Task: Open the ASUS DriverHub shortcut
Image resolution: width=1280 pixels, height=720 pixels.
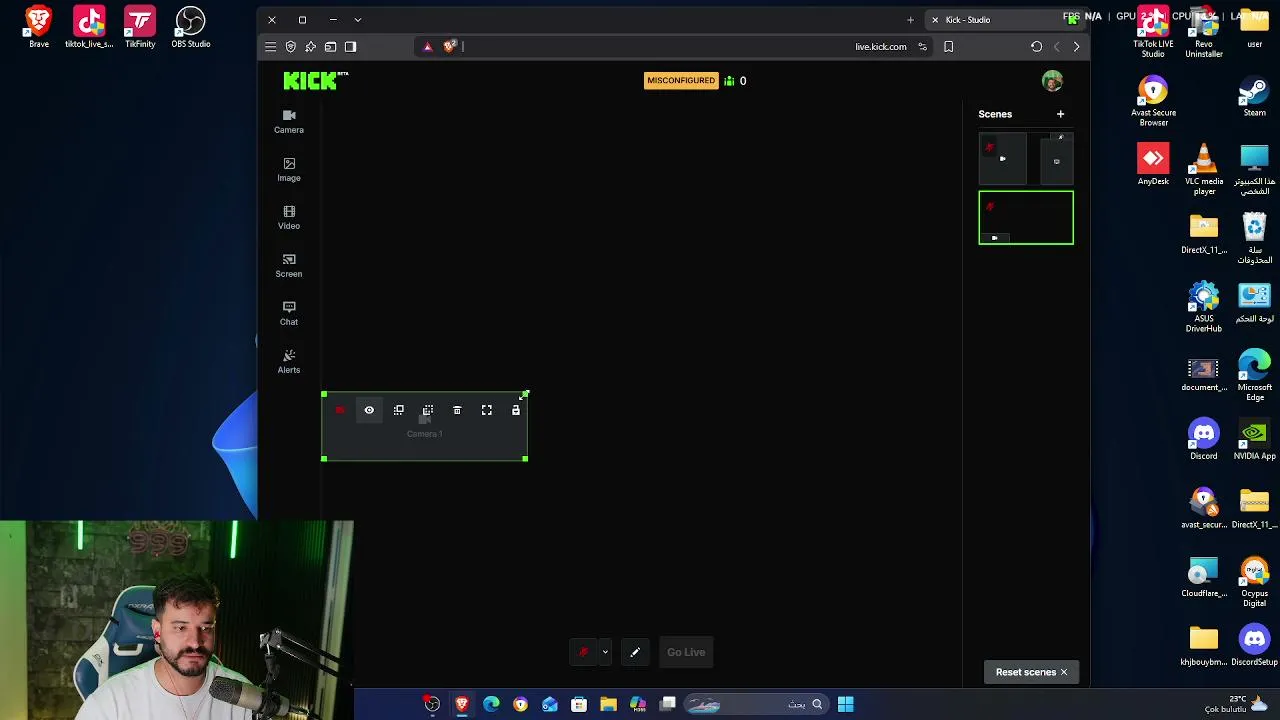Action: pos(1204,308)
